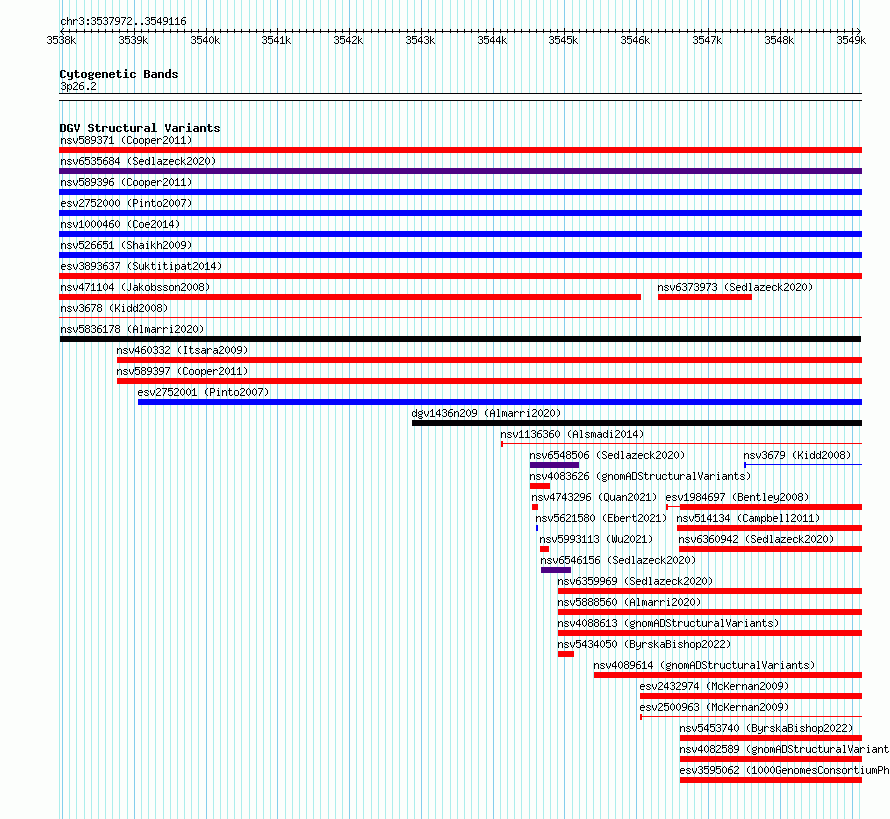Screen dimensions: 890x819
Task: Click esv2752000 (Pinto2007) label
Action: coord(126,203)
